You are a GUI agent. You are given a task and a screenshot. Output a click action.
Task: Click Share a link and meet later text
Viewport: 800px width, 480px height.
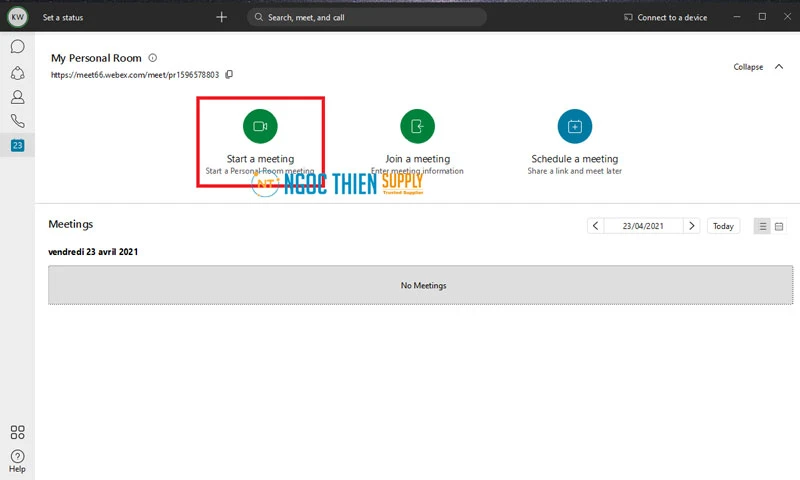574,171
